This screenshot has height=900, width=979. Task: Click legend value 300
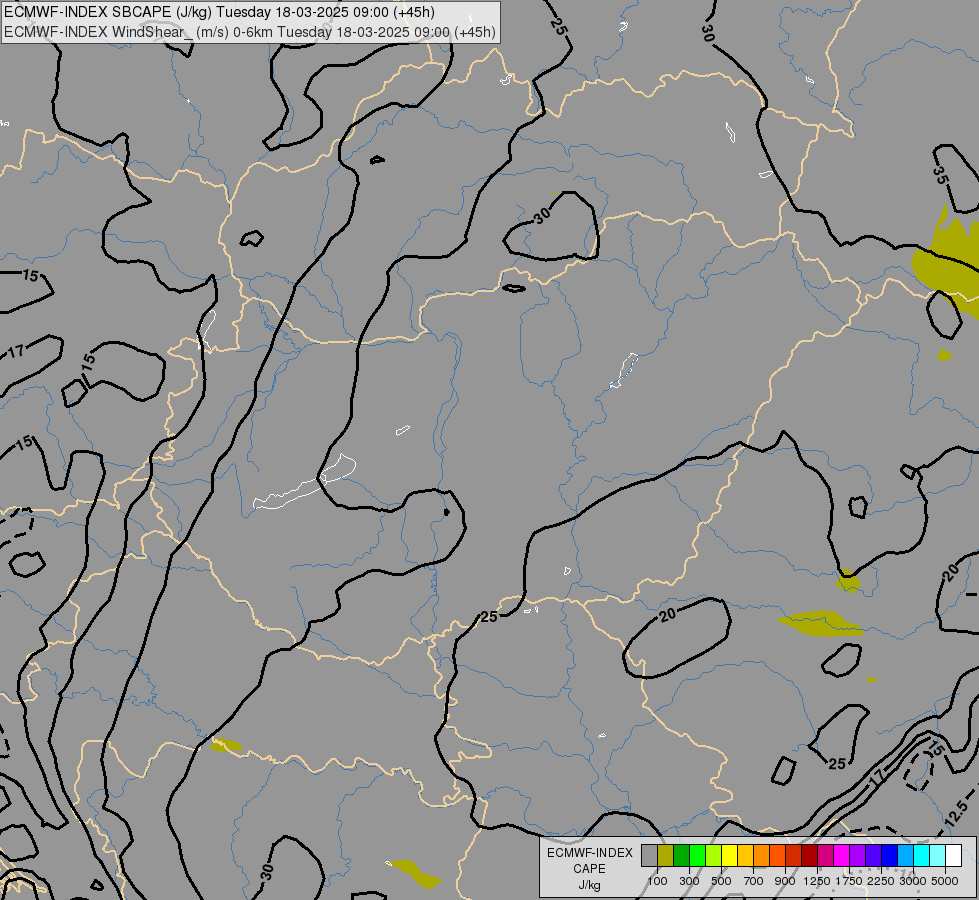[689, 881]
